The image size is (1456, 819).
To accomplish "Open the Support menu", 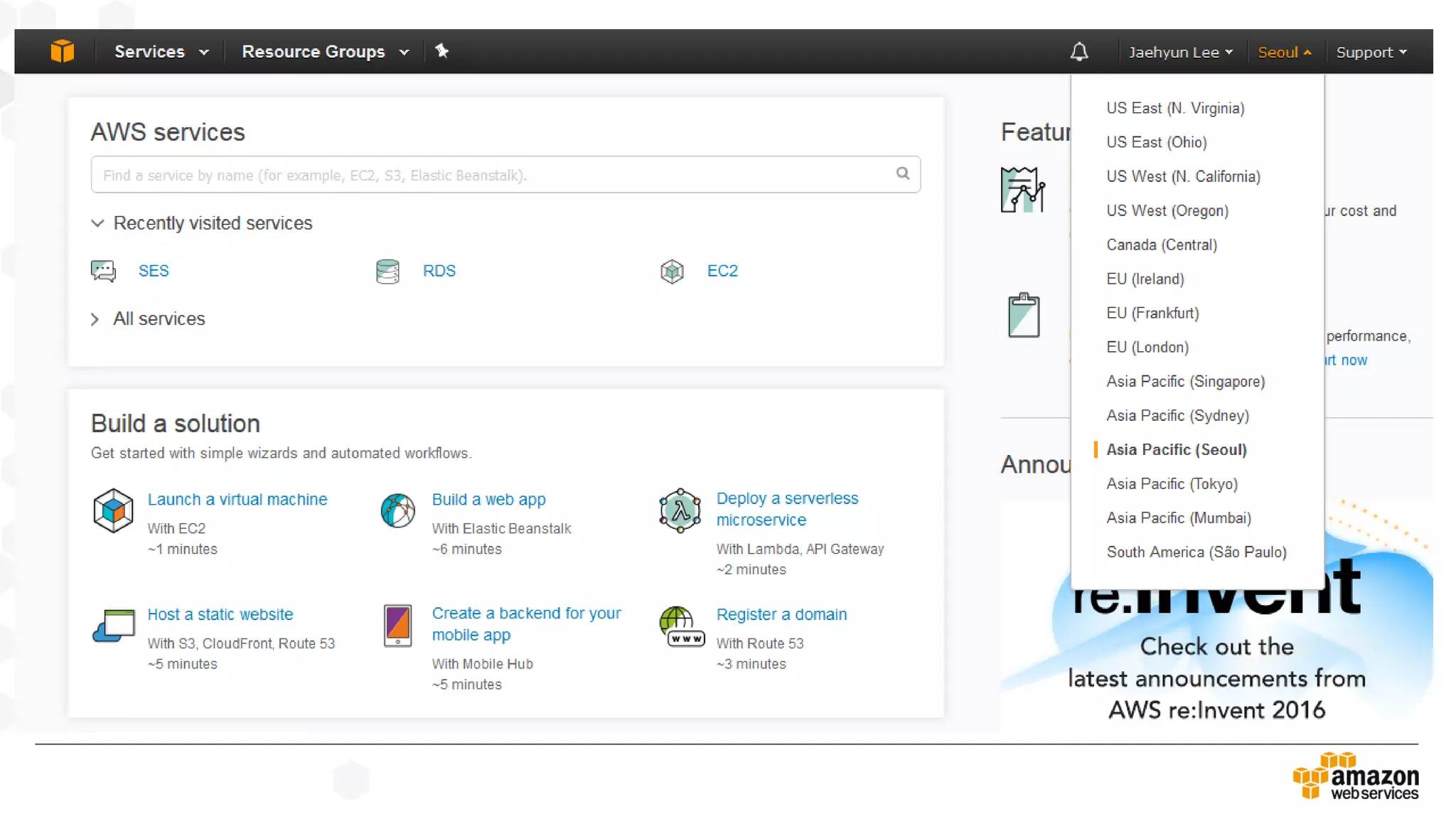I will click(1371, 53).
